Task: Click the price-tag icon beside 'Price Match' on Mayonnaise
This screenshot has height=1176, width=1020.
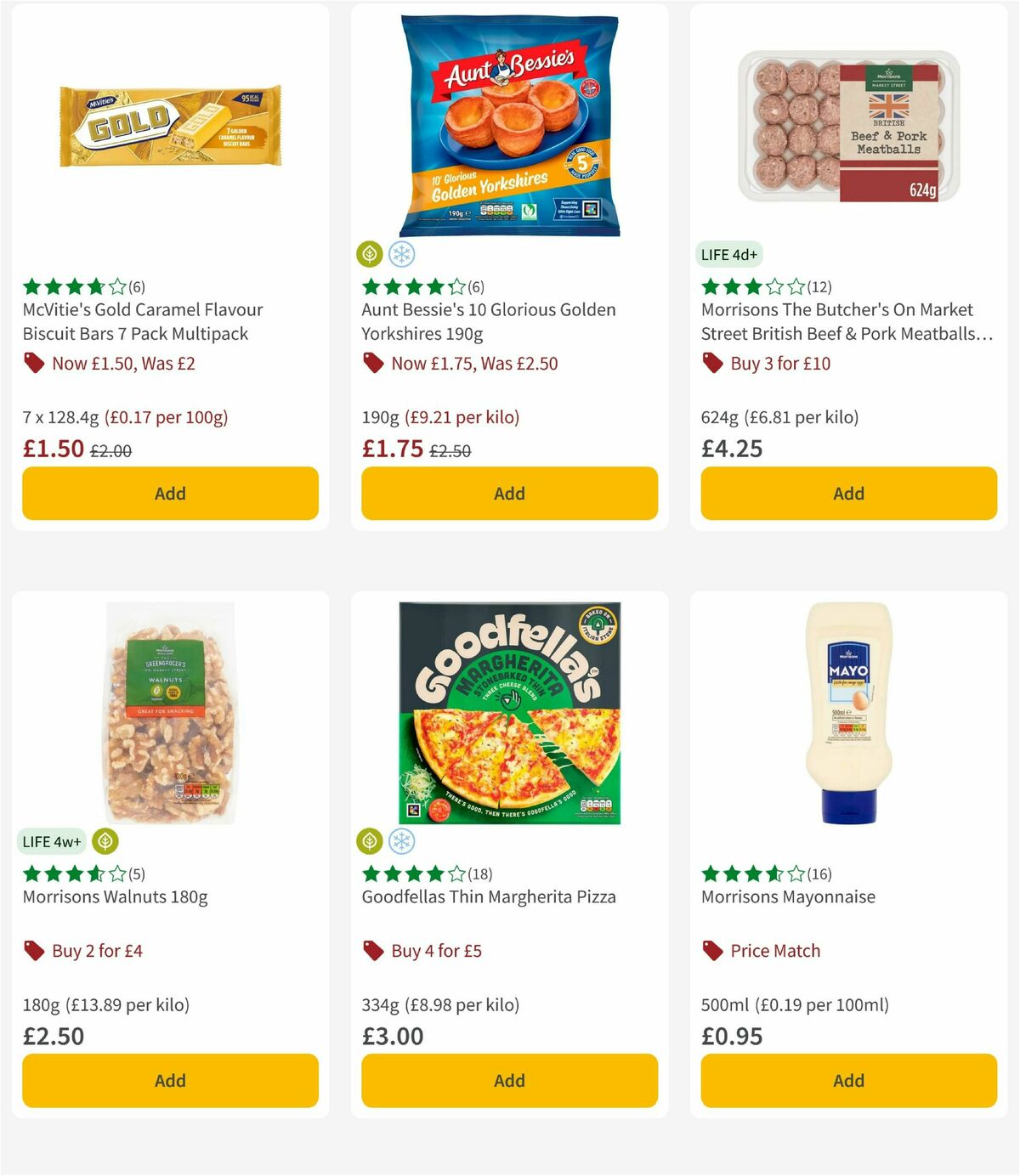Action: click(712, 951)
